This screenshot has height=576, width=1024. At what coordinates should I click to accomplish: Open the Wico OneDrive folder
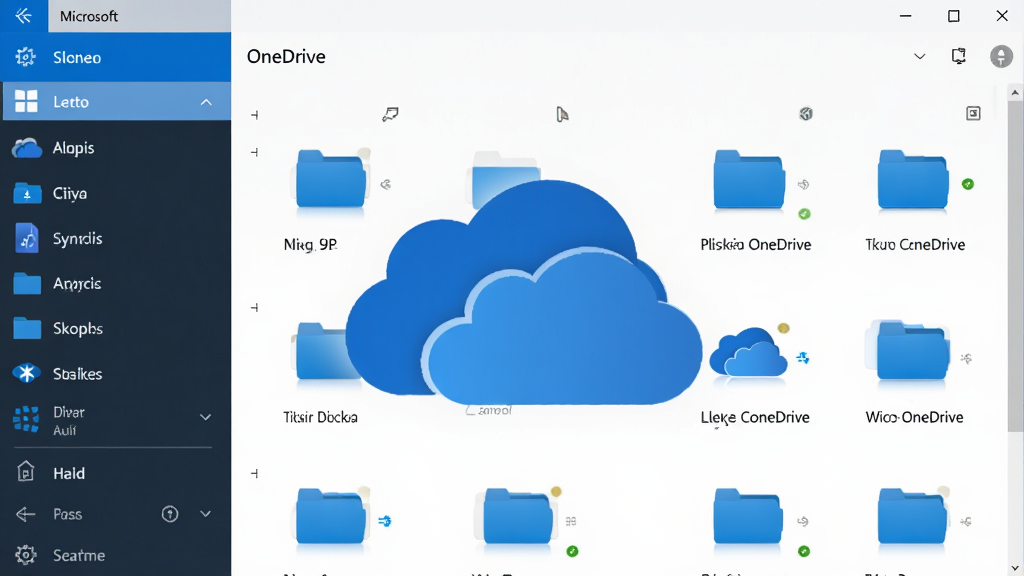[911, 350]
